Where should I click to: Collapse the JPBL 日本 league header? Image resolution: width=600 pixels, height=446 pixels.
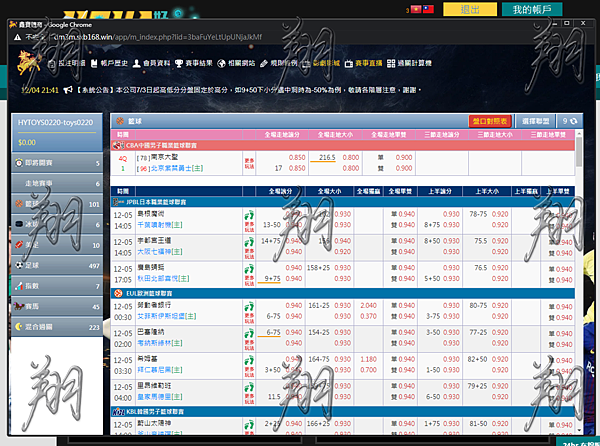(x=343, y=202)
